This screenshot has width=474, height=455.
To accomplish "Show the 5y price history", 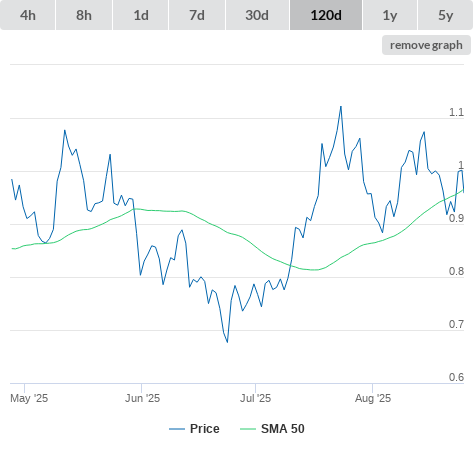I will 445,15.
